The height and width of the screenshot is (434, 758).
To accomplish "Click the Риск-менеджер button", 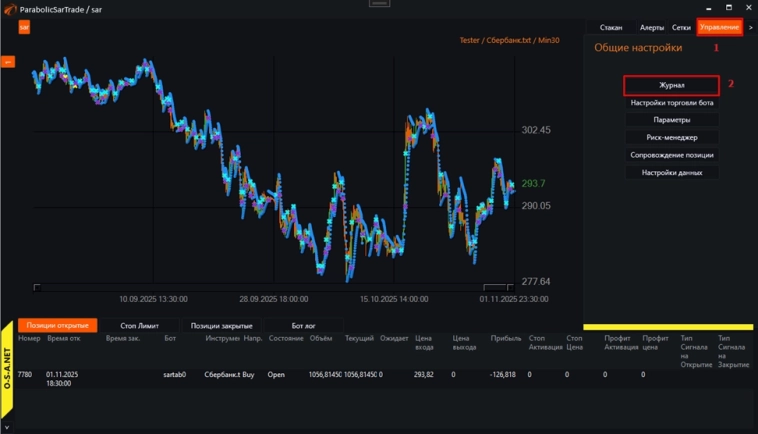I will click(671, 137).
